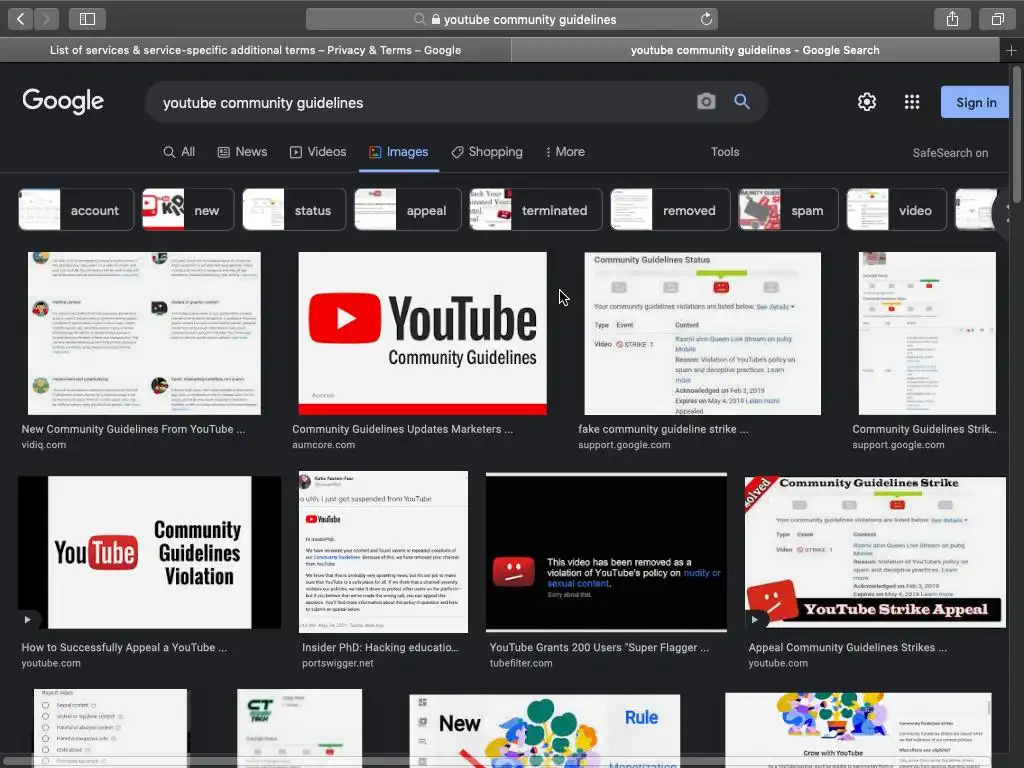Image resolution: width=1024 pixels, height=768 pixels.
Task: Open the Shopping results tab
Action: [487, 152]
